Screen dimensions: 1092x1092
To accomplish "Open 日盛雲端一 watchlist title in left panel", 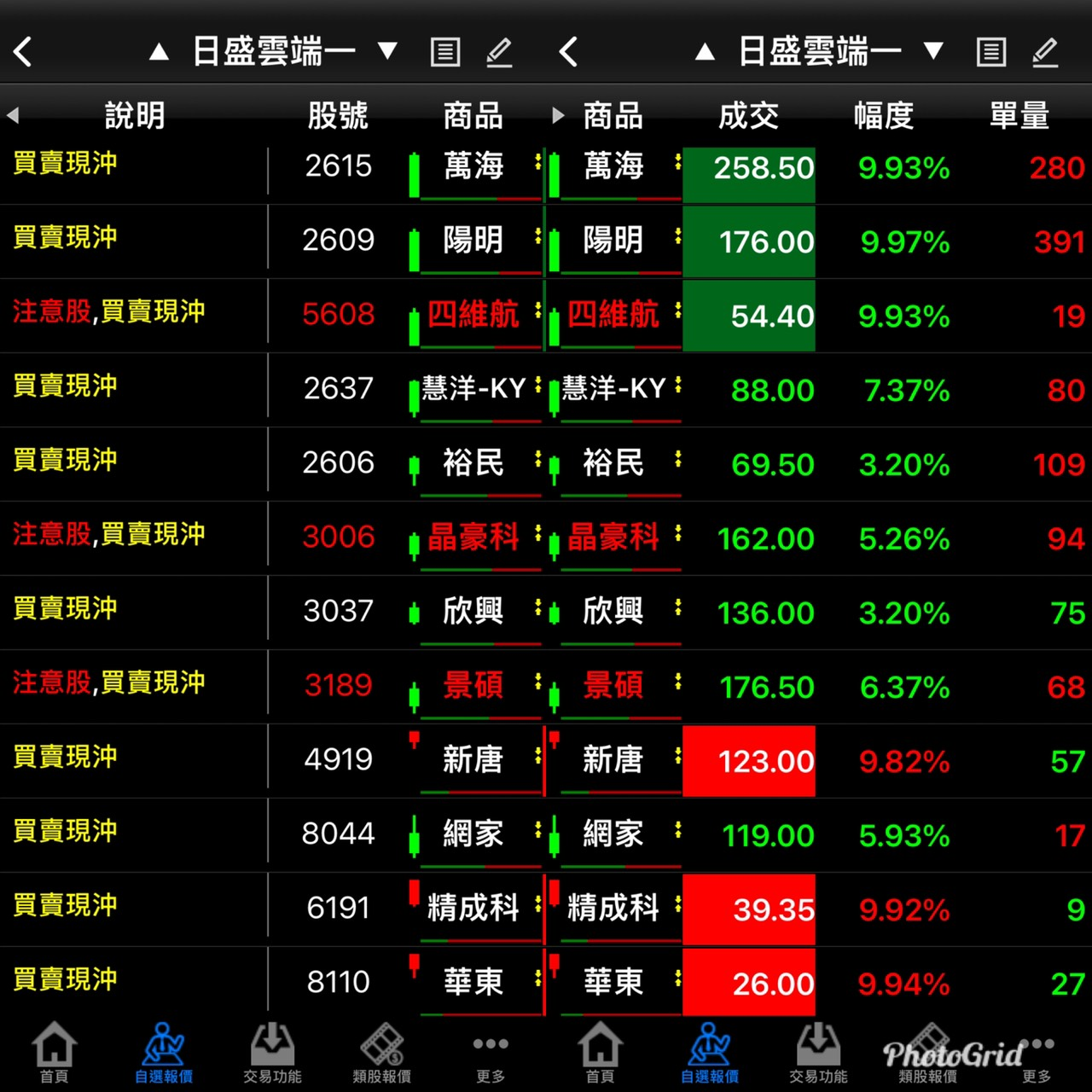I will tap(274, 52).
